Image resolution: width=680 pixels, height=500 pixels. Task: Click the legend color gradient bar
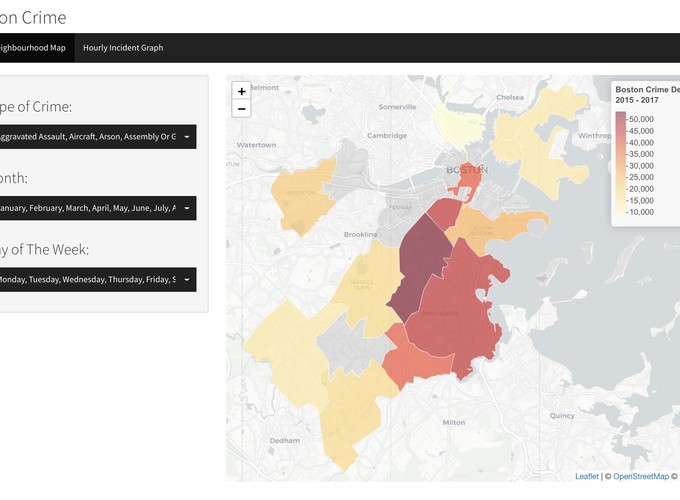coord(621,163)
